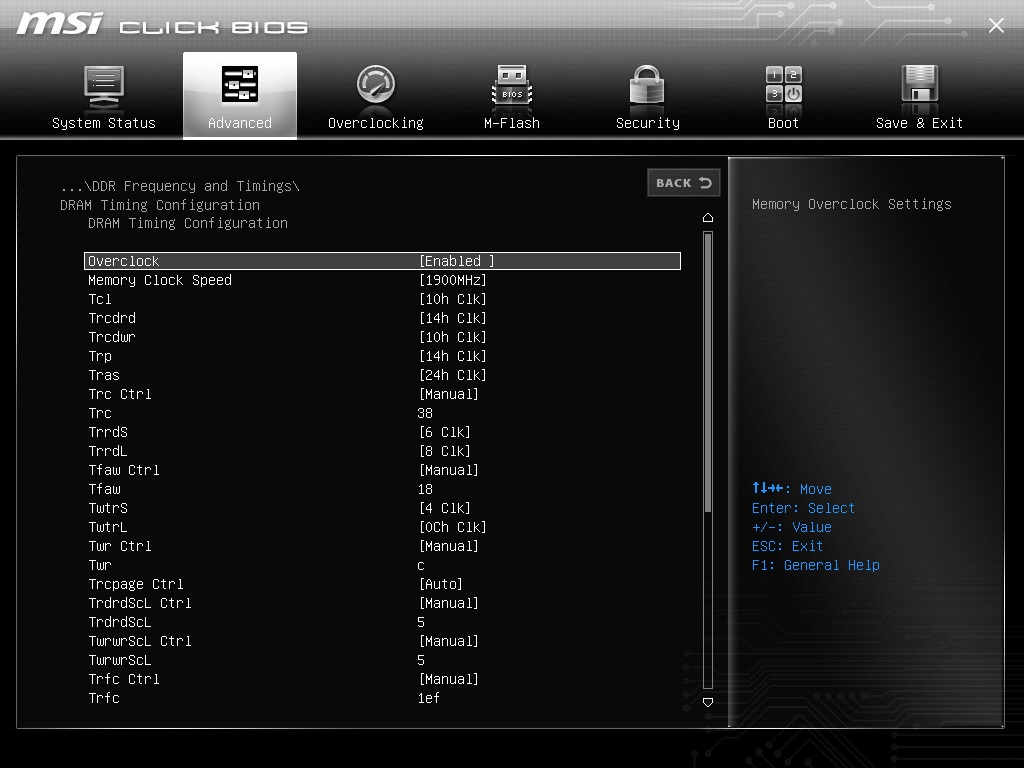Select the TwtrL row label
The height and width of the screenshot is (768, 1024).
pyautogui.click(x=108, y=527)
